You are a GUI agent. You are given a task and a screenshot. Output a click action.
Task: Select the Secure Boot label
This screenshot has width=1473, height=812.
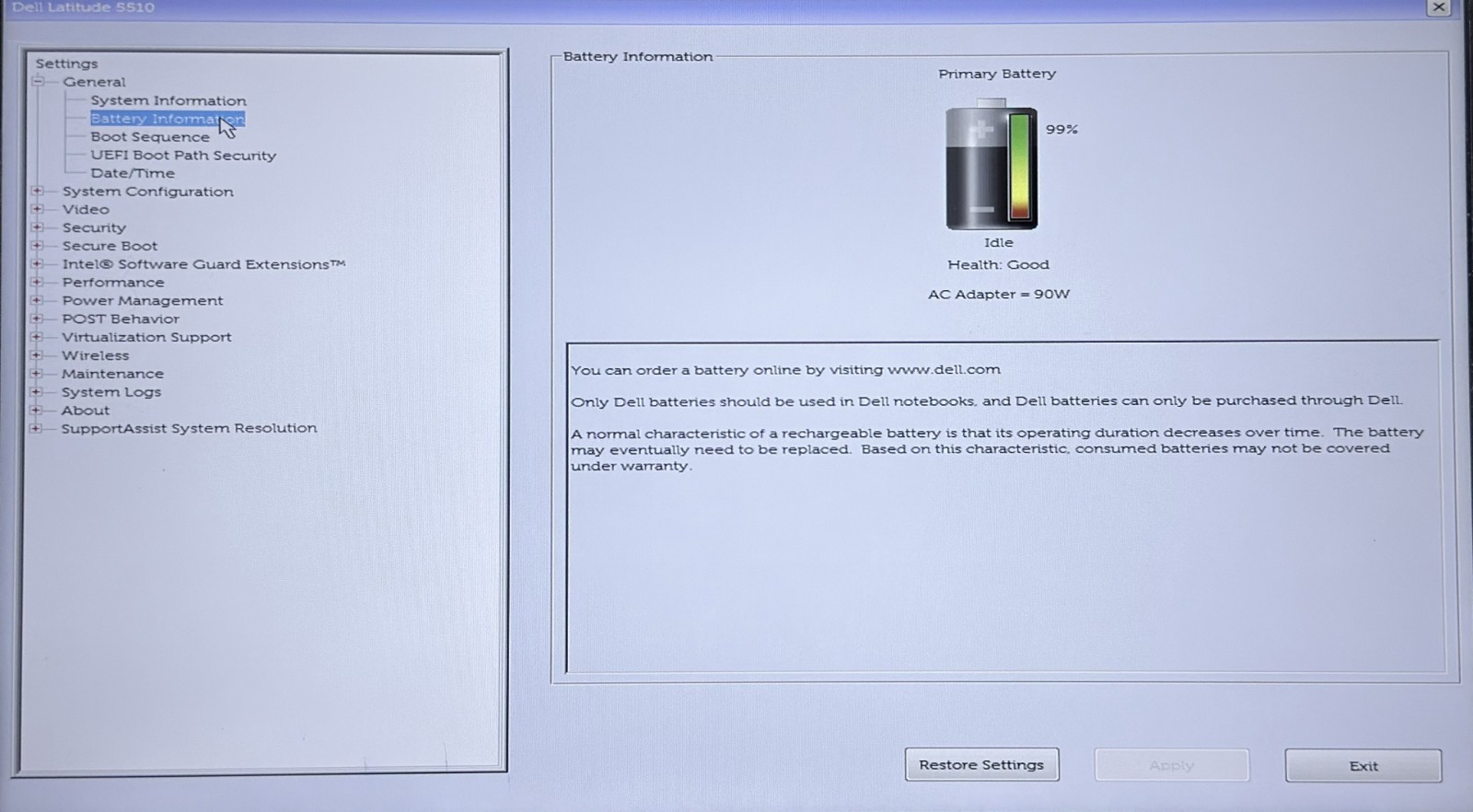(110, 246)
